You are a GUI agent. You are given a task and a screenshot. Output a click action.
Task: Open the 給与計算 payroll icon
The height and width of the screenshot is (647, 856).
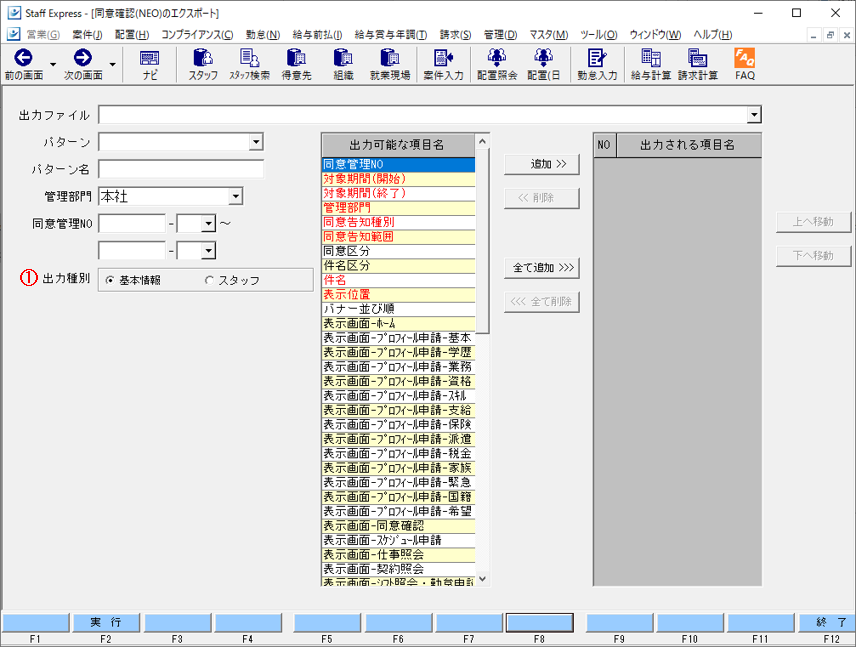pos(651,64)
